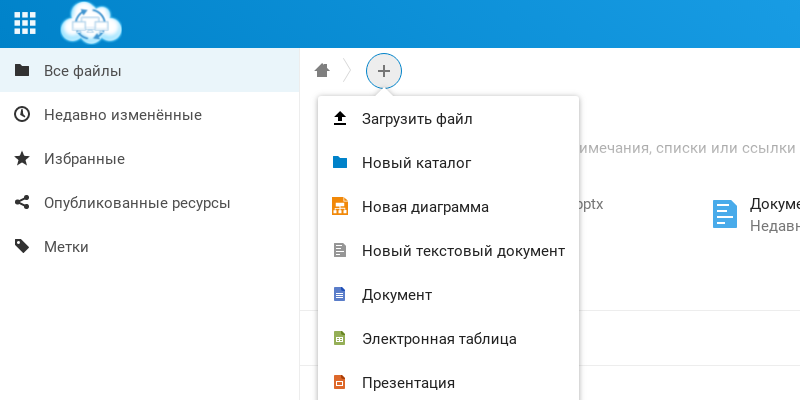Click the cloud logo in header
This screenshot has width=800, height=400.
pos(91,23)
